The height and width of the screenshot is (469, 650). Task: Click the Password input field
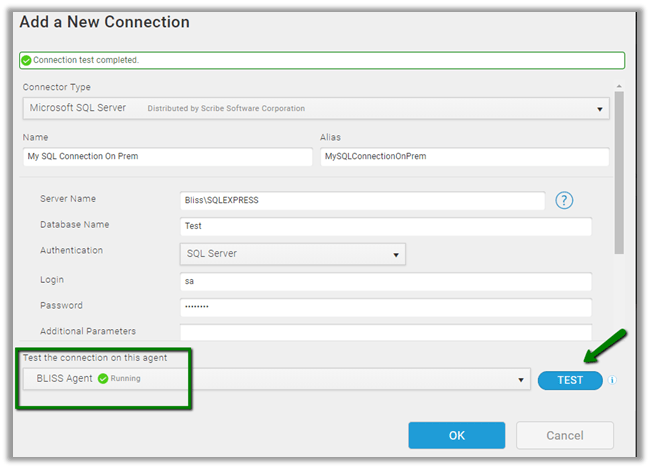point(385,307)
